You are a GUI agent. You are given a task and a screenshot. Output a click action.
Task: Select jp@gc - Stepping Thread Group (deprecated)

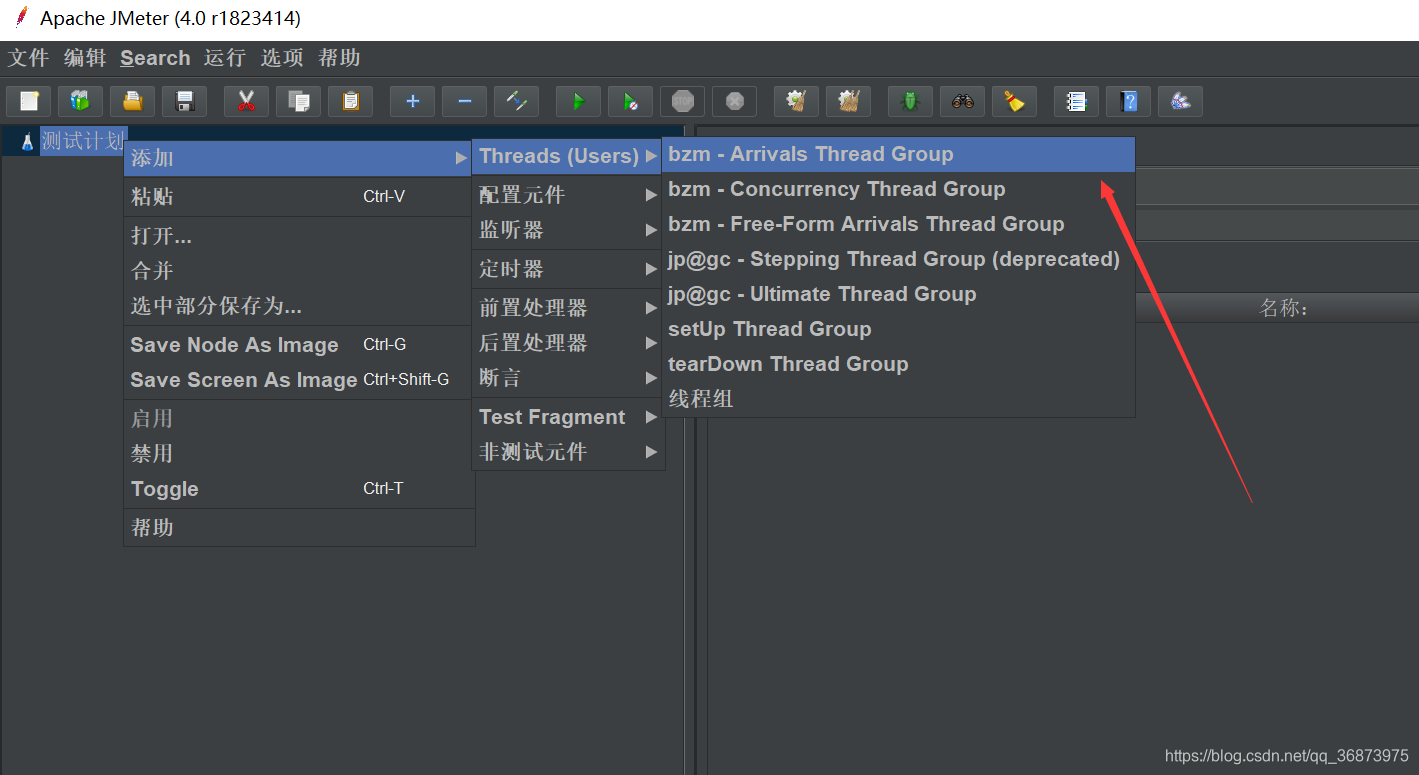[898, 260]
